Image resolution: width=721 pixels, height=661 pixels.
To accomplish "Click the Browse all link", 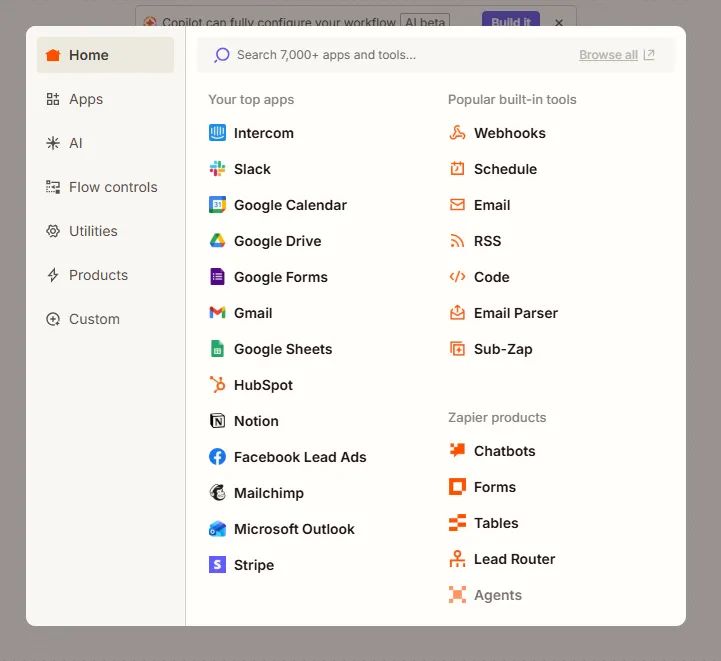I will [608, 55].
